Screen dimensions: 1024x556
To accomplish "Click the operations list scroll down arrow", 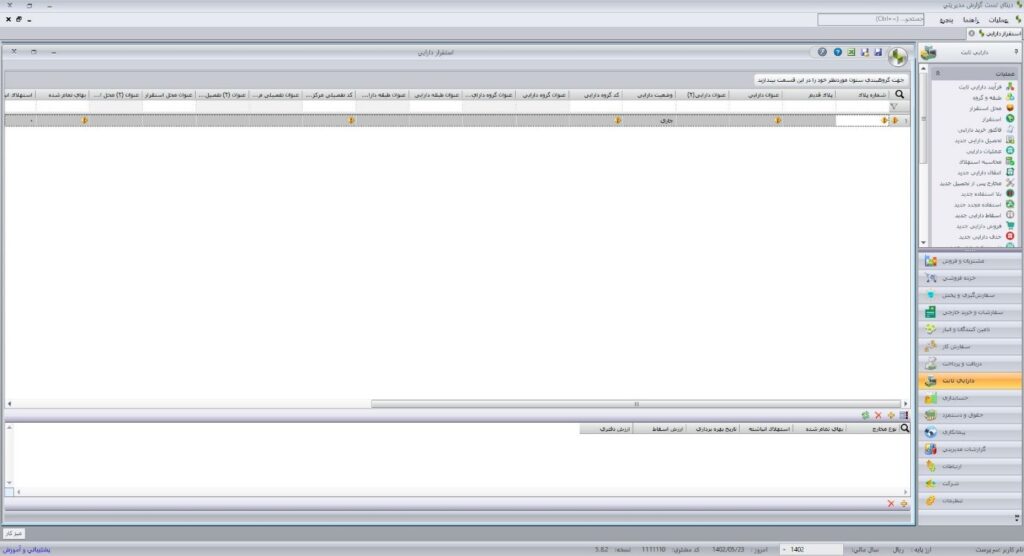I will 923,242.
